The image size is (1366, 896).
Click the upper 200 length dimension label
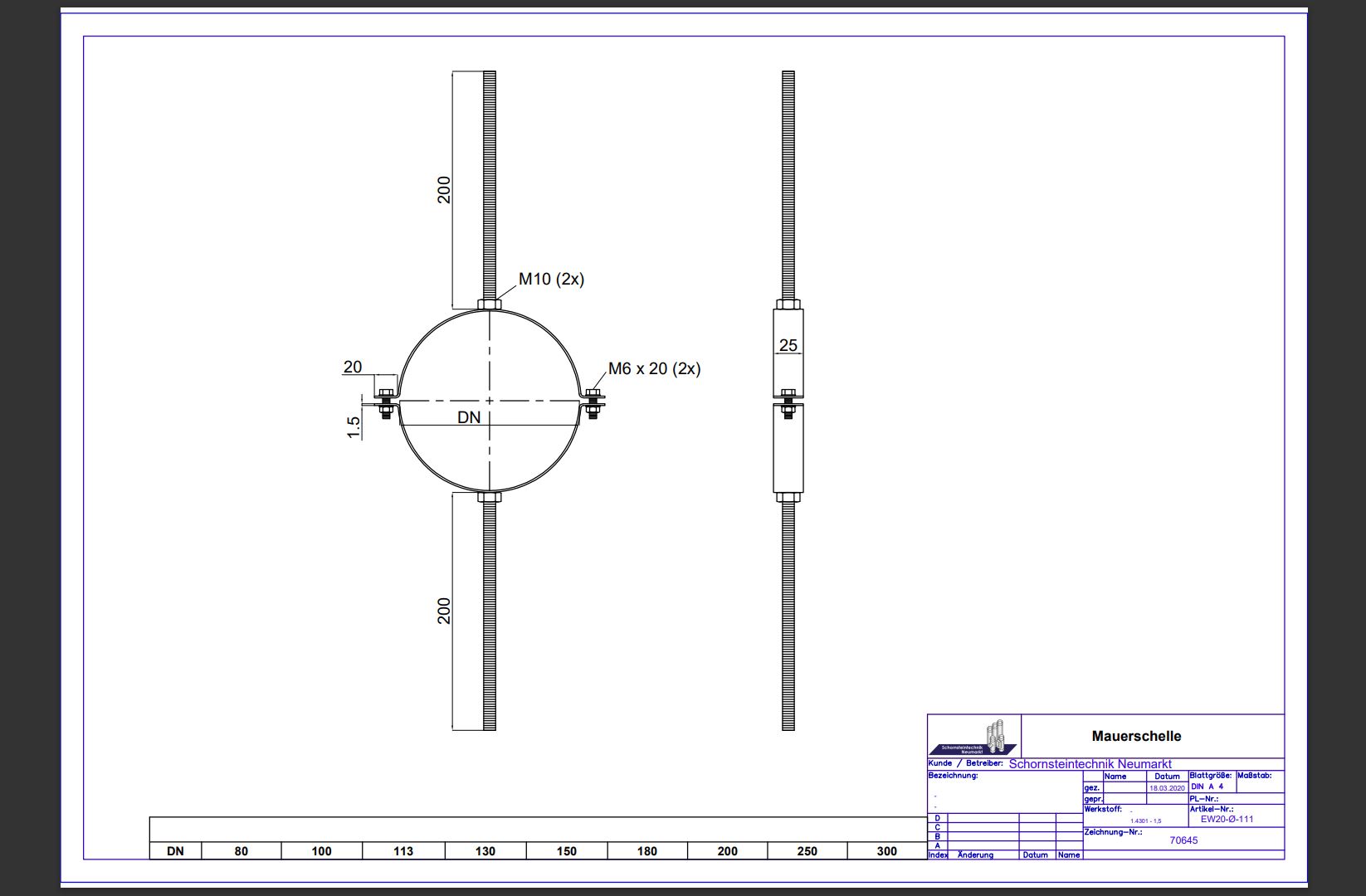444,190
